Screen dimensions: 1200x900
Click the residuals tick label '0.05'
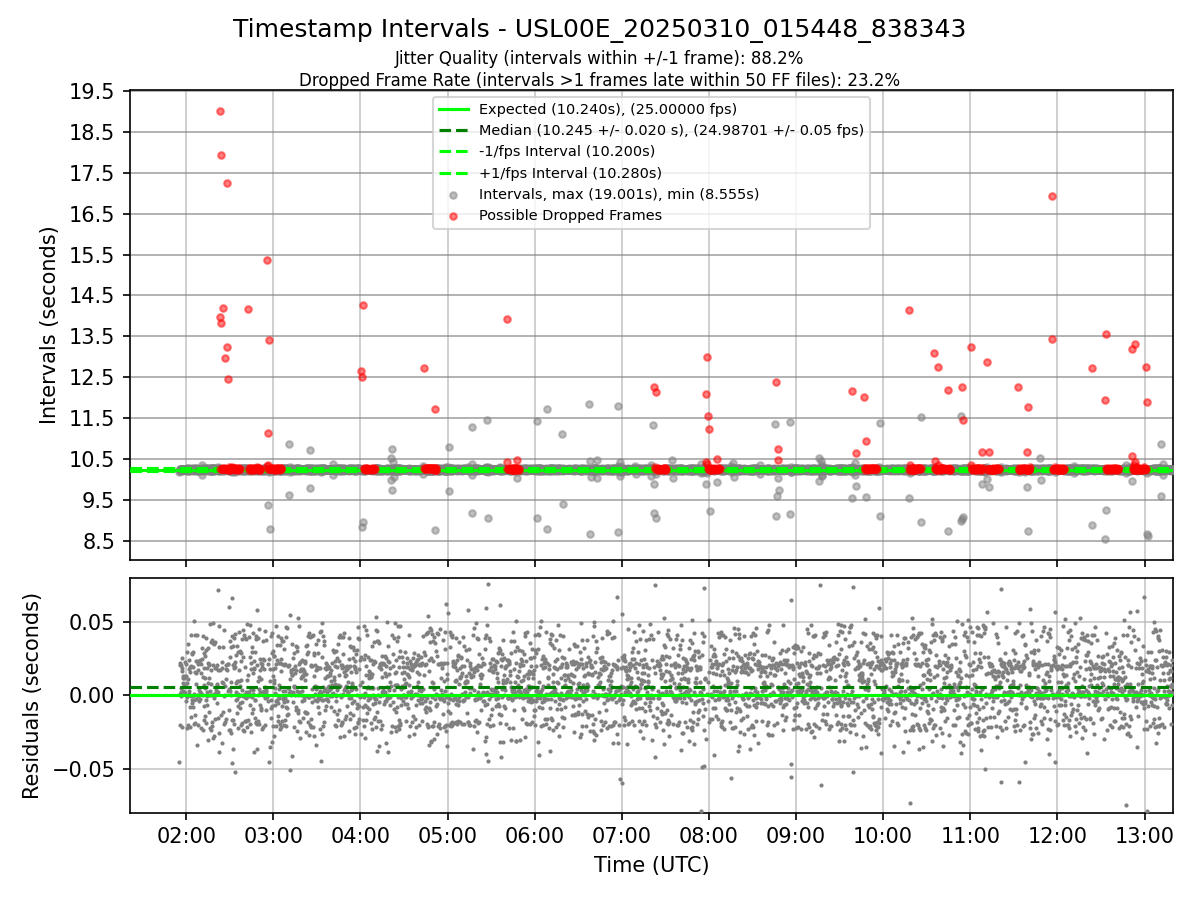[94, 622]
